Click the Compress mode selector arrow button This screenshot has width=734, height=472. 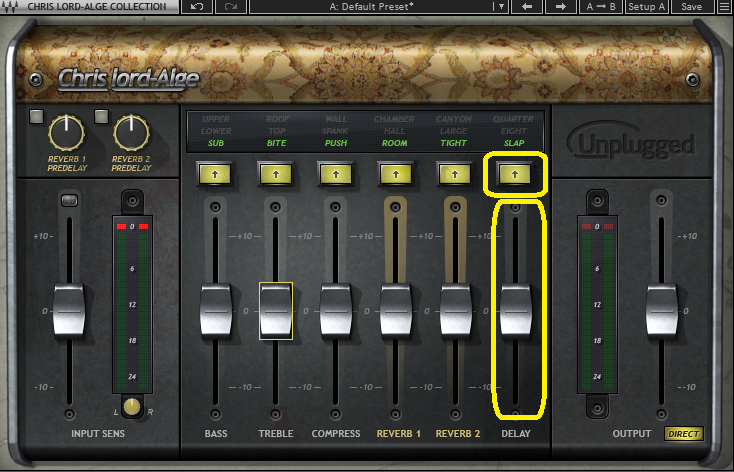[x=336, y=174]
